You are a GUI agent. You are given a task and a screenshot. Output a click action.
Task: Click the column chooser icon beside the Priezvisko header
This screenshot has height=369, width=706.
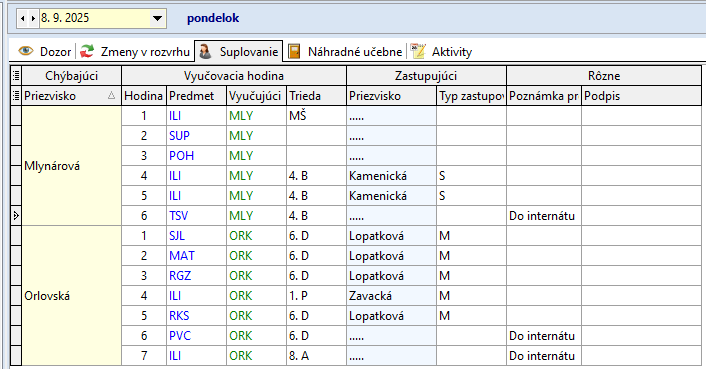click(x=16, y=95)
